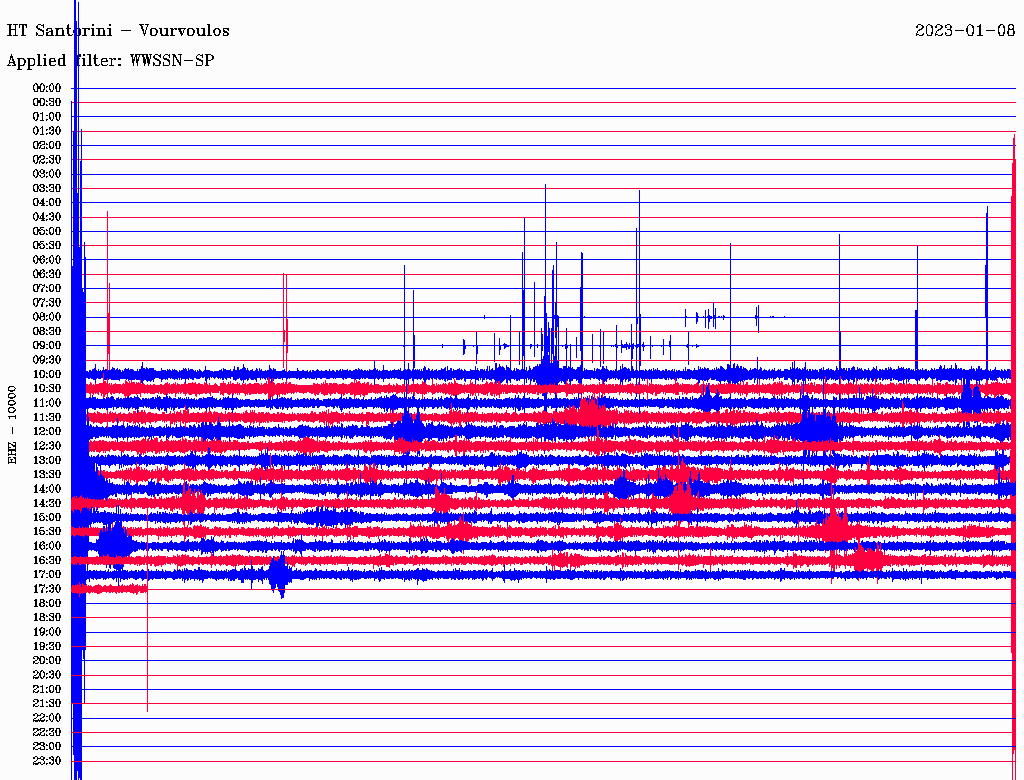Select the 23:30 time label
Viewport: 1024px width, 780px height.
pyautogui.click(x=47, y=761)
